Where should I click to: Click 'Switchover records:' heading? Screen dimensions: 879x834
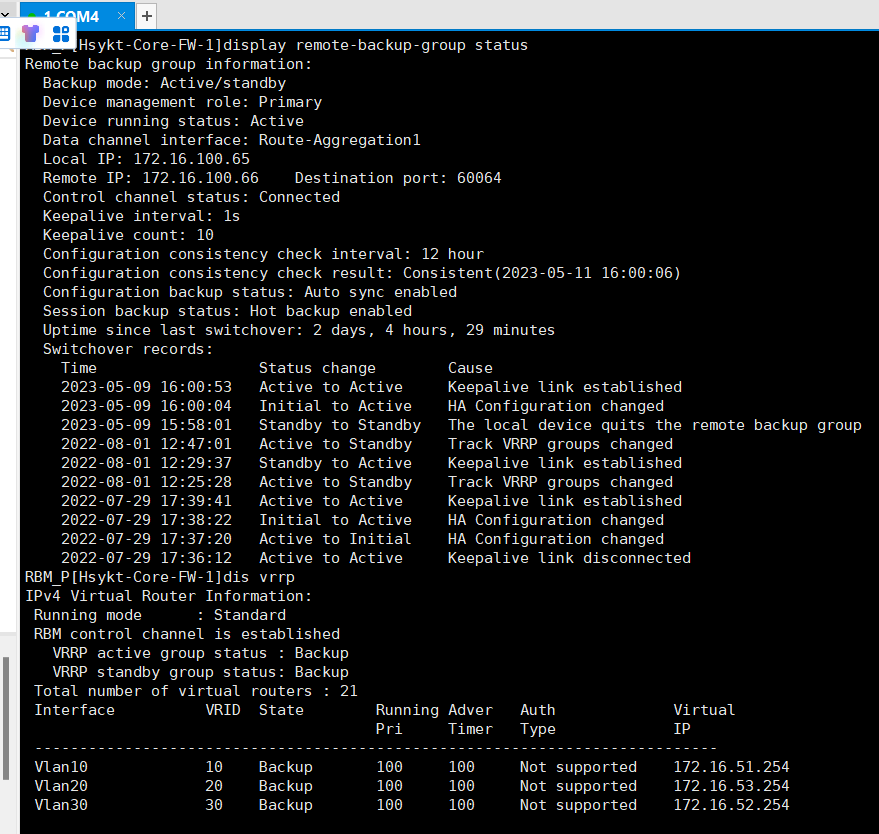click(128, 349)
